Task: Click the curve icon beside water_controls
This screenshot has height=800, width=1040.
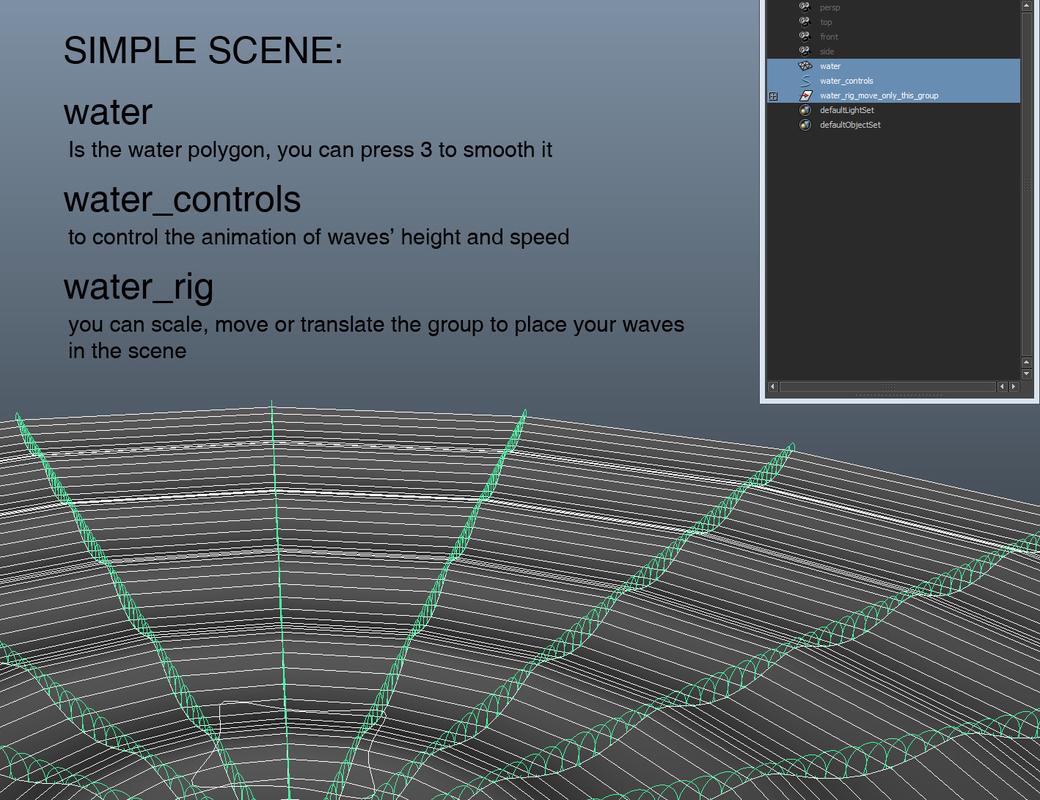Action: (804, 80)
